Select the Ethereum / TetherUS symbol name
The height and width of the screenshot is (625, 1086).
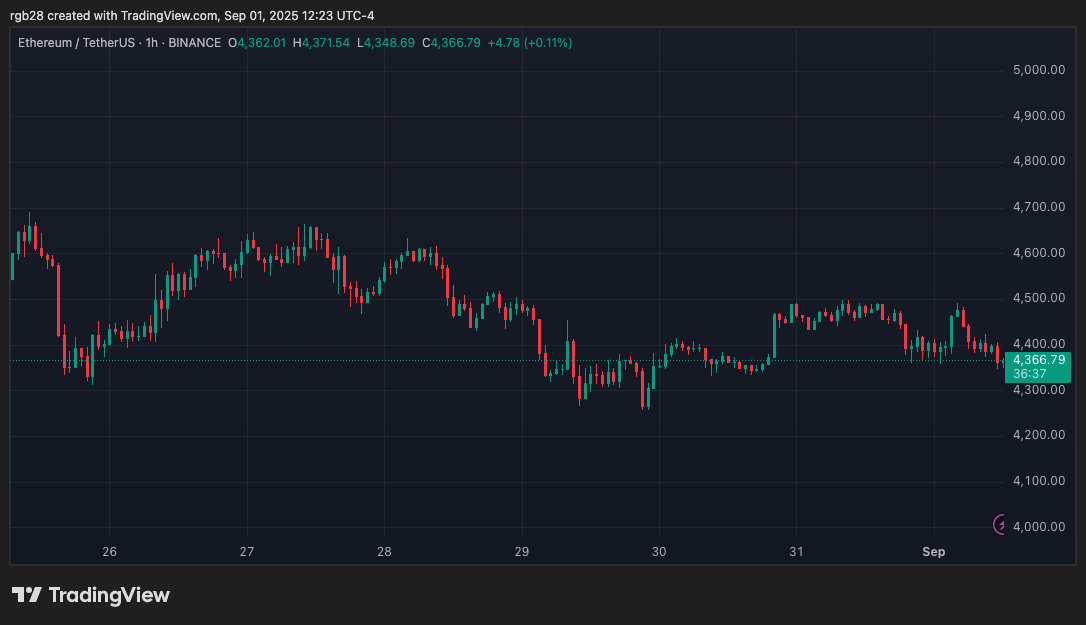pyautogui.click(x=75, y=43)
